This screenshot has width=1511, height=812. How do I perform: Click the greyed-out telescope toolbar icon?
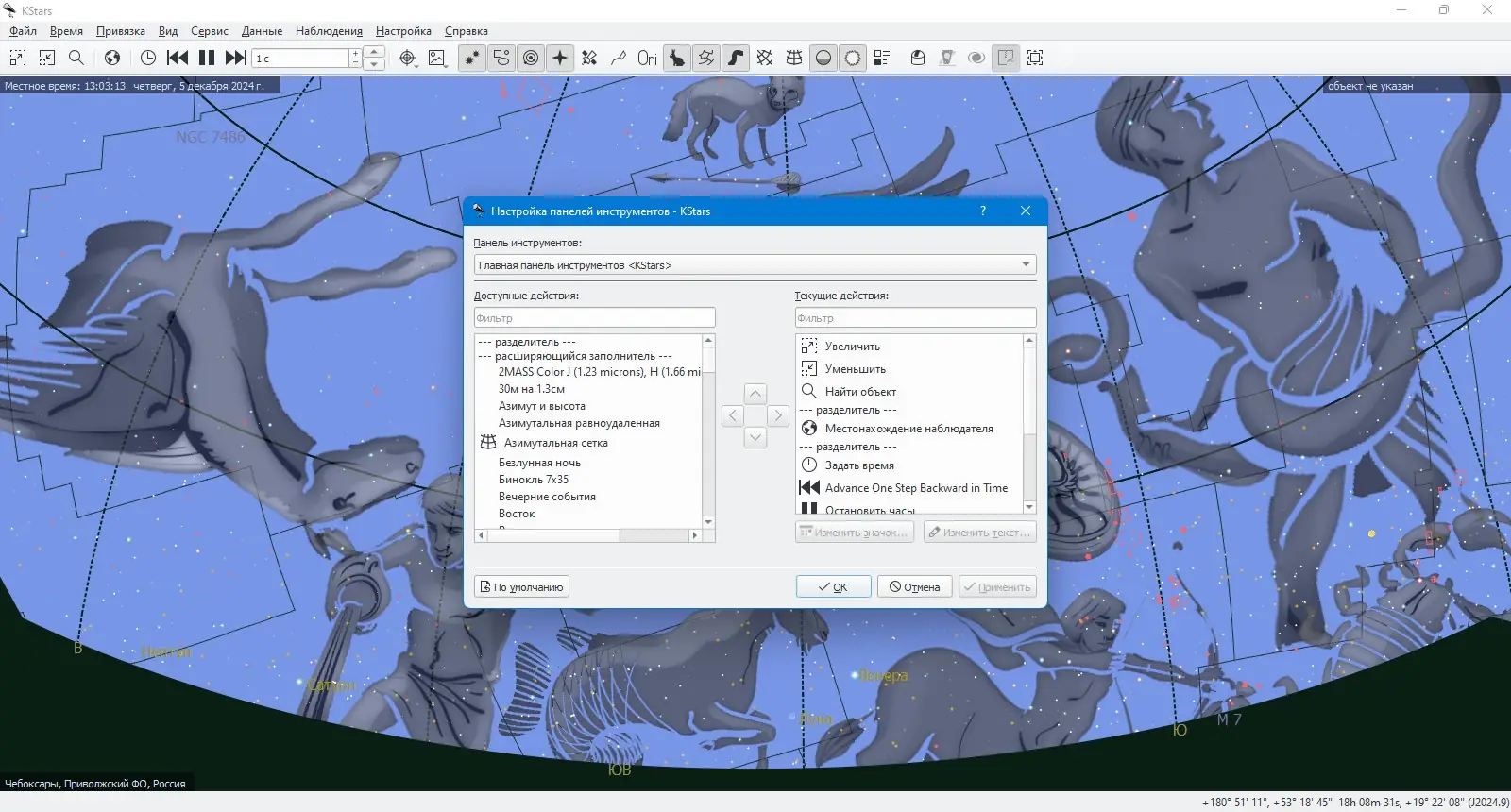point(947,58)
